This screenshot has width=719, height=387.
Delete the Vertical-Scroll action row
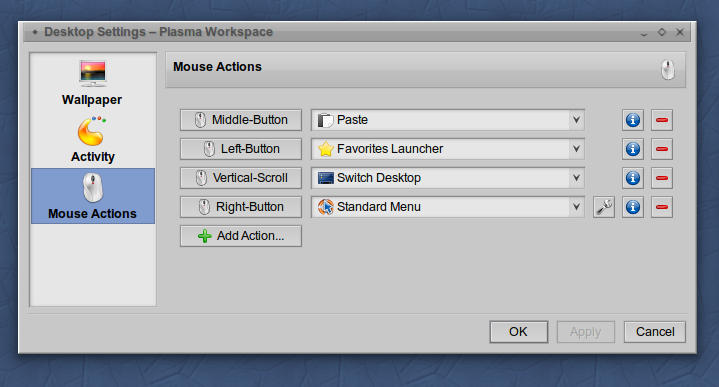[662, 178]
